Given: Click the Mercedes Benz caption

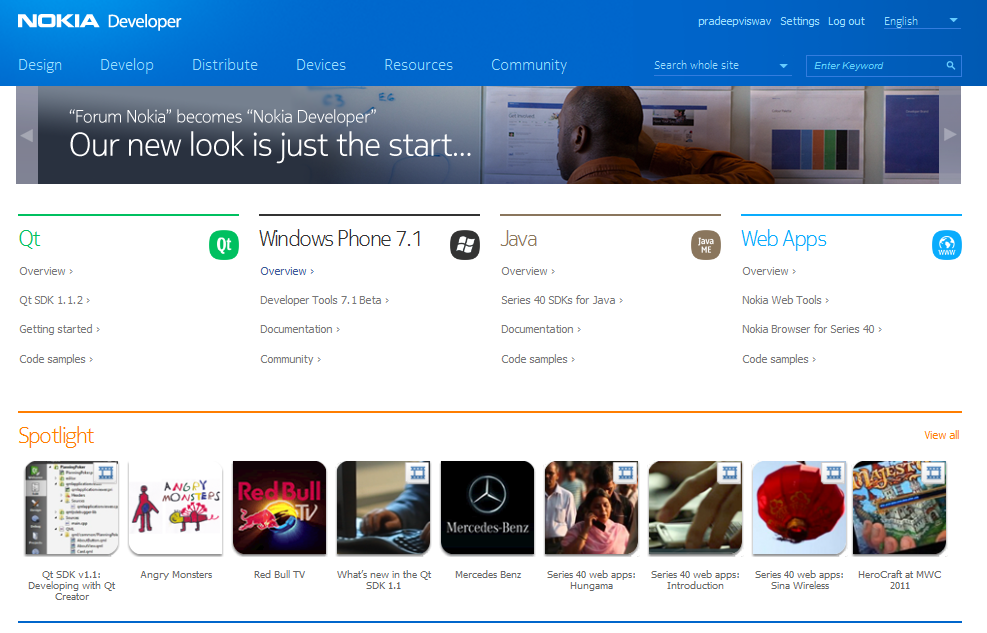Looking at the screenshot, I should [x=488, y=574].
